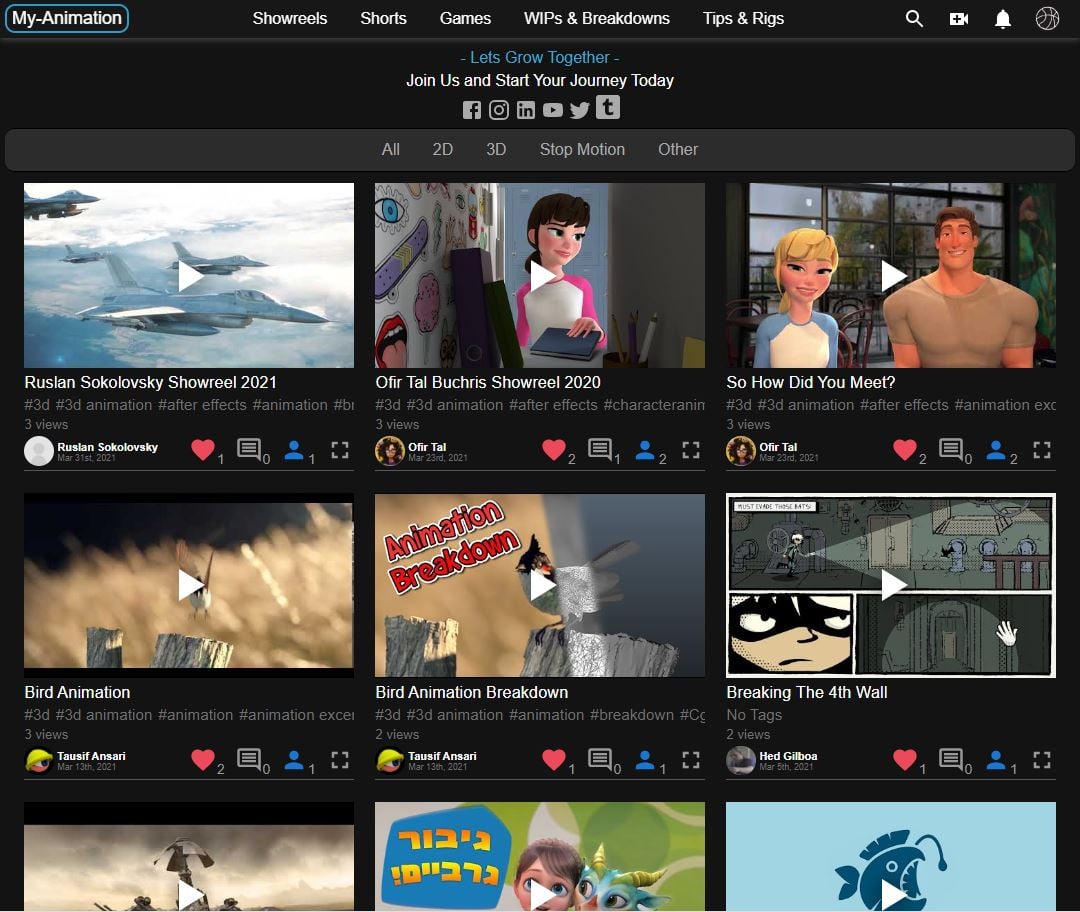Click person icon on Breaking The 4th Wall
This screenshot has width=1080, height=912.
click(x=996, y=759)
